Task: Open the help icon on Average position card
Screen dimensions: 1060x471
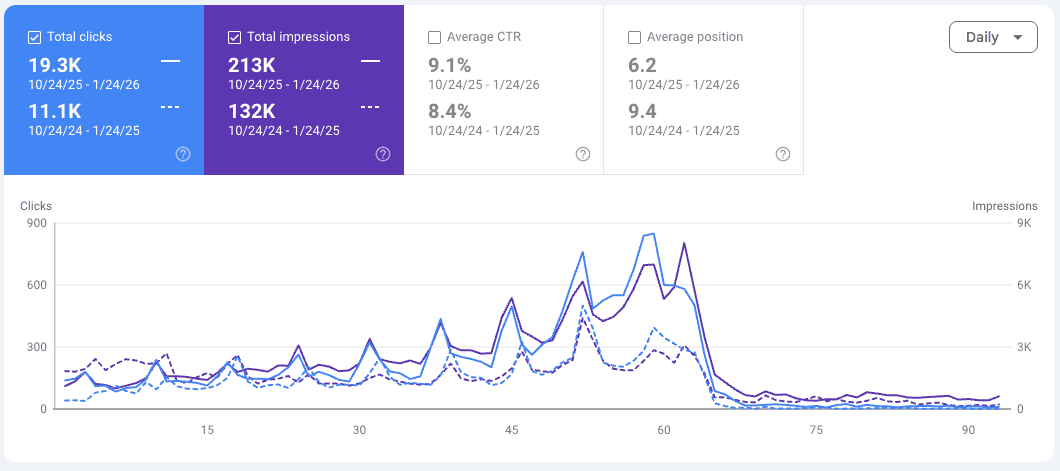Action: click(x=783, y=154)
